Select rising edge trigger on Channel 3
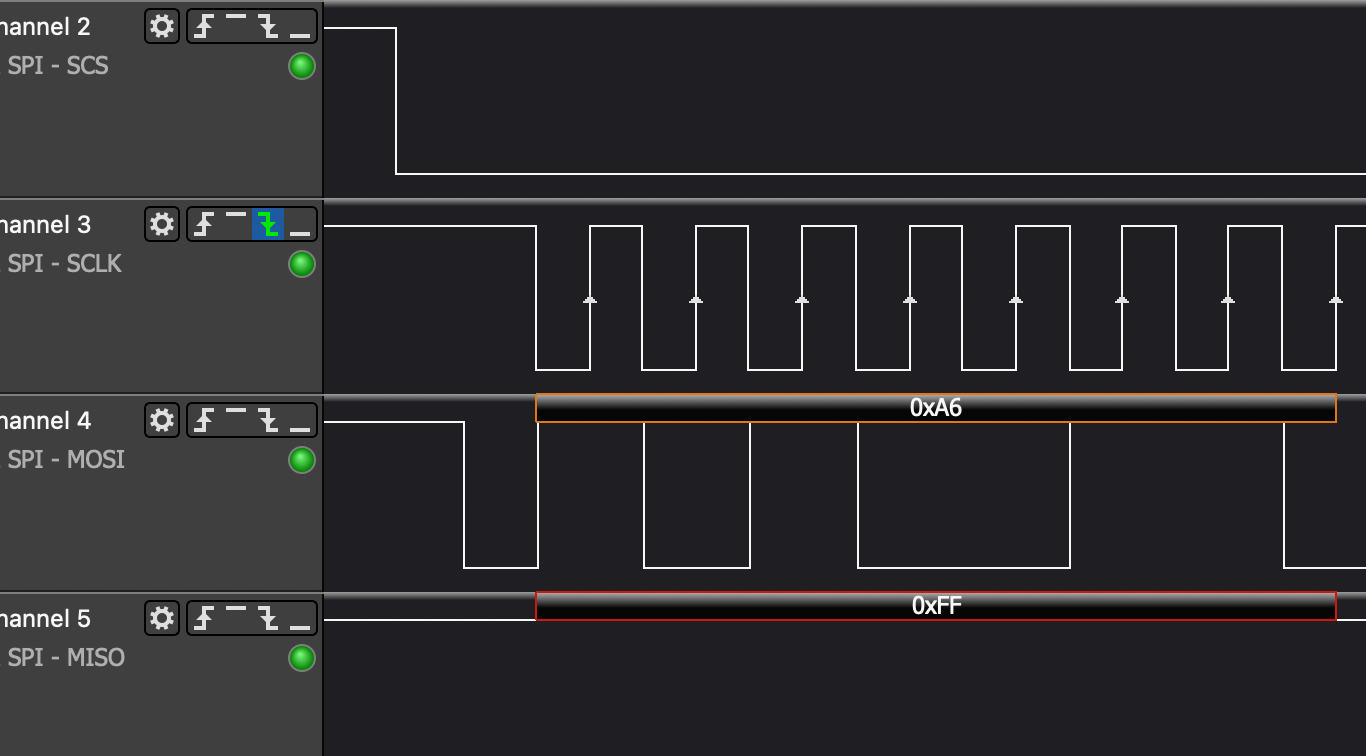 point(202,225)
